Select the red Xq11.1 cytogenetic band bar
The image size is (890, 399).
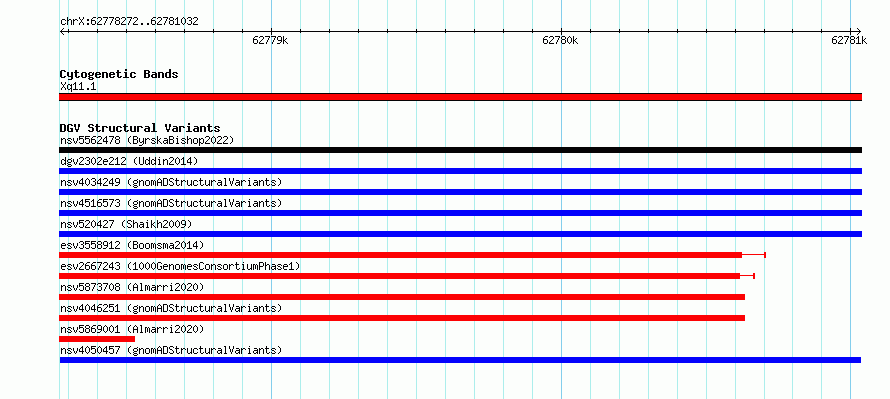(460, 97)
